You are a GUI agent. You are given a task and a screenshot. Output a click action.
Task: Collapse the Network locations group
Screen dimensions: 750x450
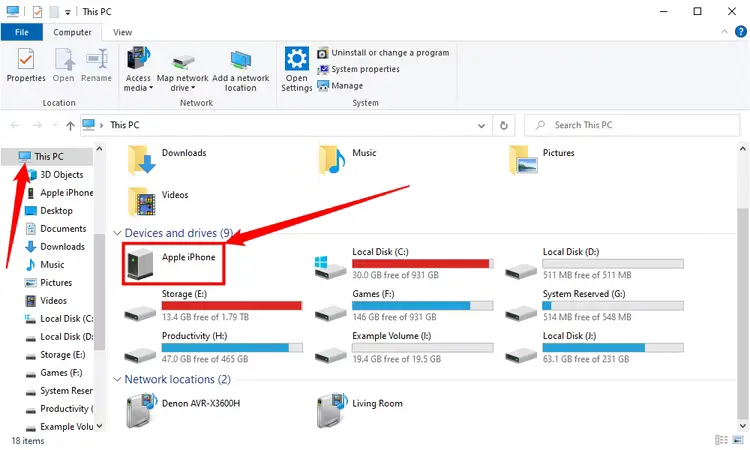coord(117,379)
